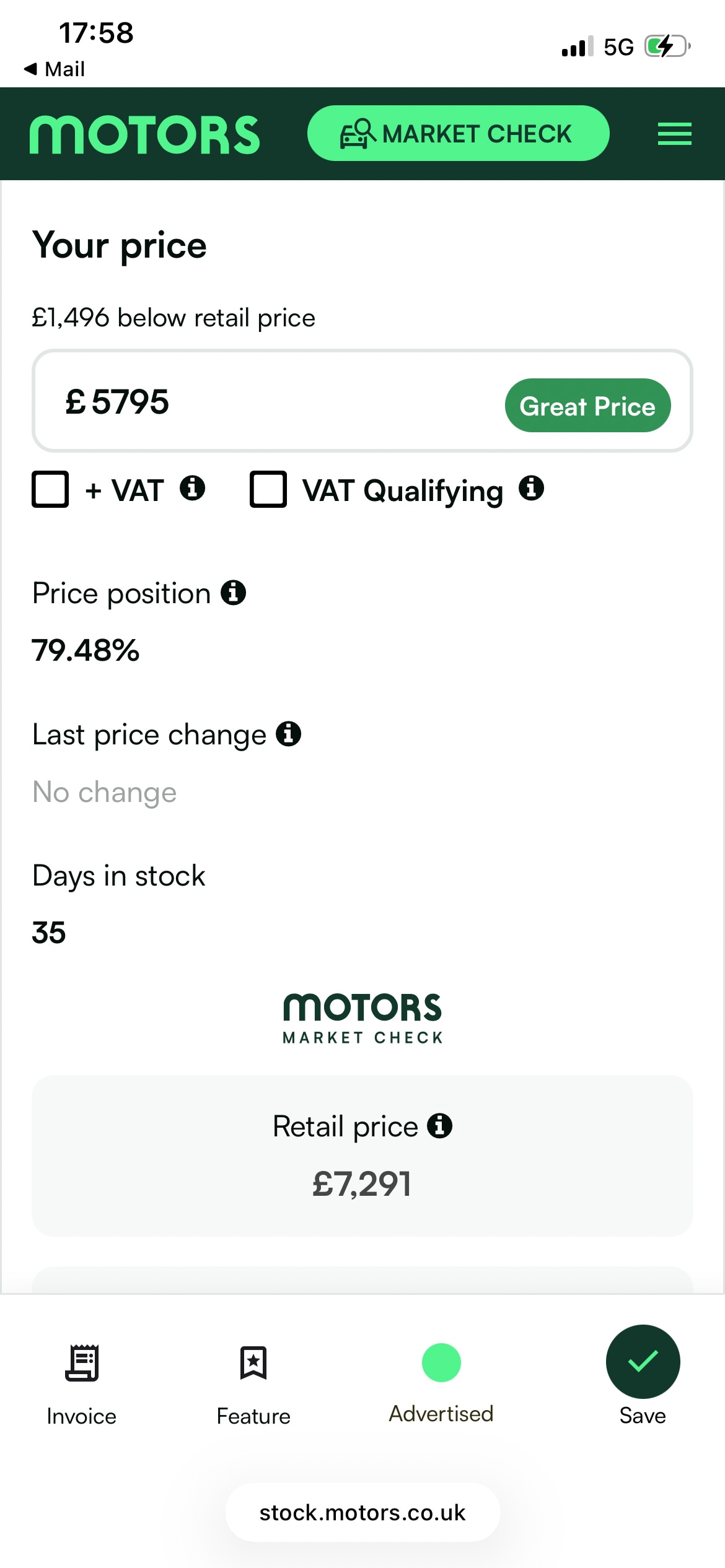Open Price position info tooltip
The image size is (725, 1568).
pos(234,593)
